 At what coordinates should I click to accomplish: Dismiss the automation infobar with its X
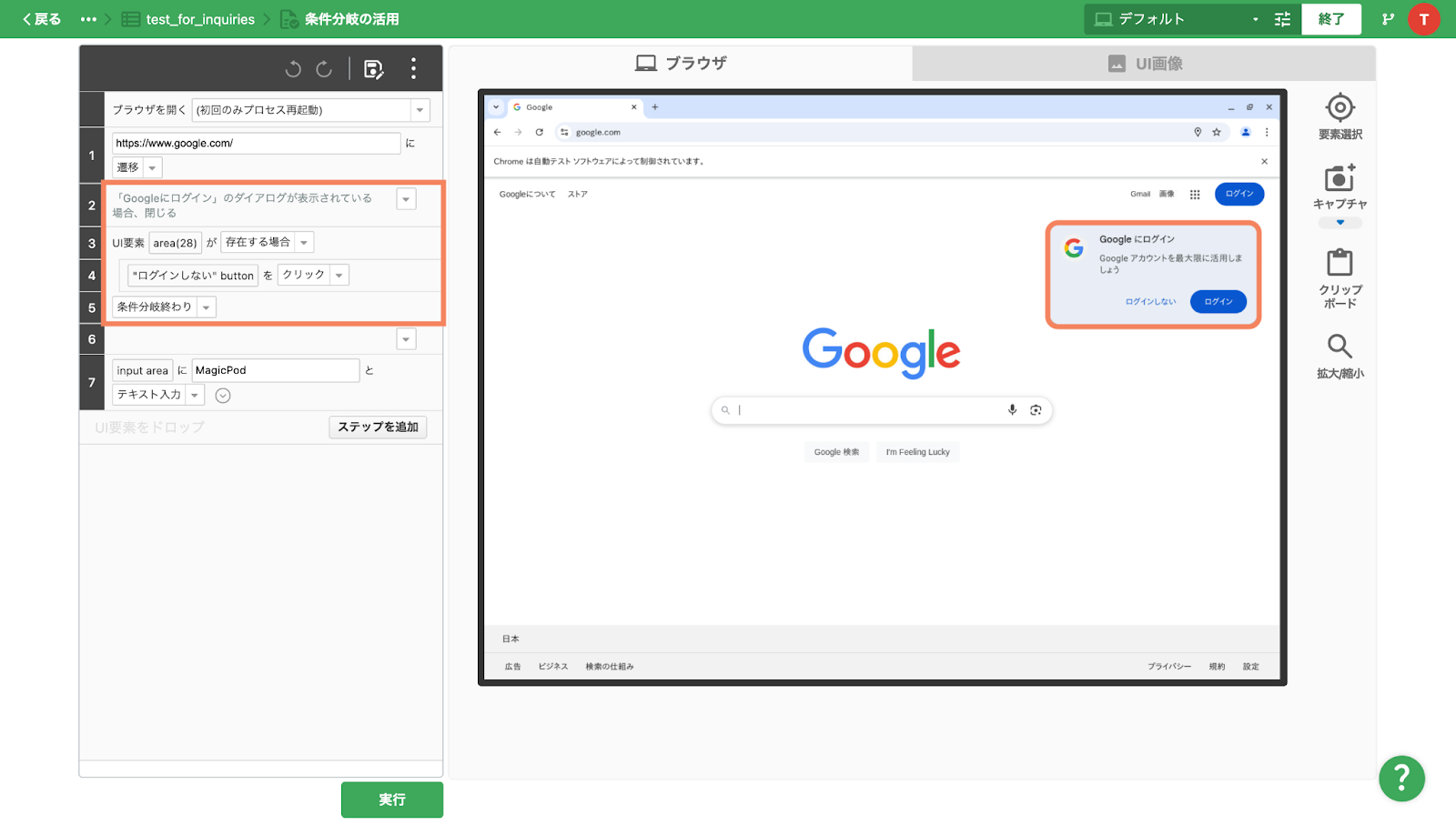[1264, 161]
